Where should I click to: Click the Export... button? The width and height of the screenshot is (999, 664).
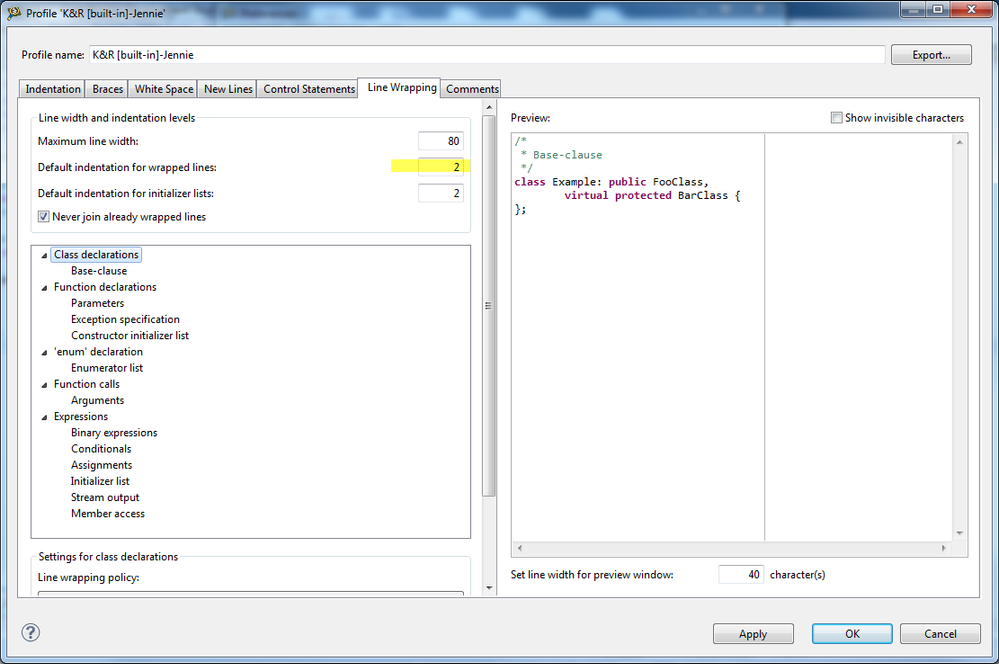tap(931, 55)
